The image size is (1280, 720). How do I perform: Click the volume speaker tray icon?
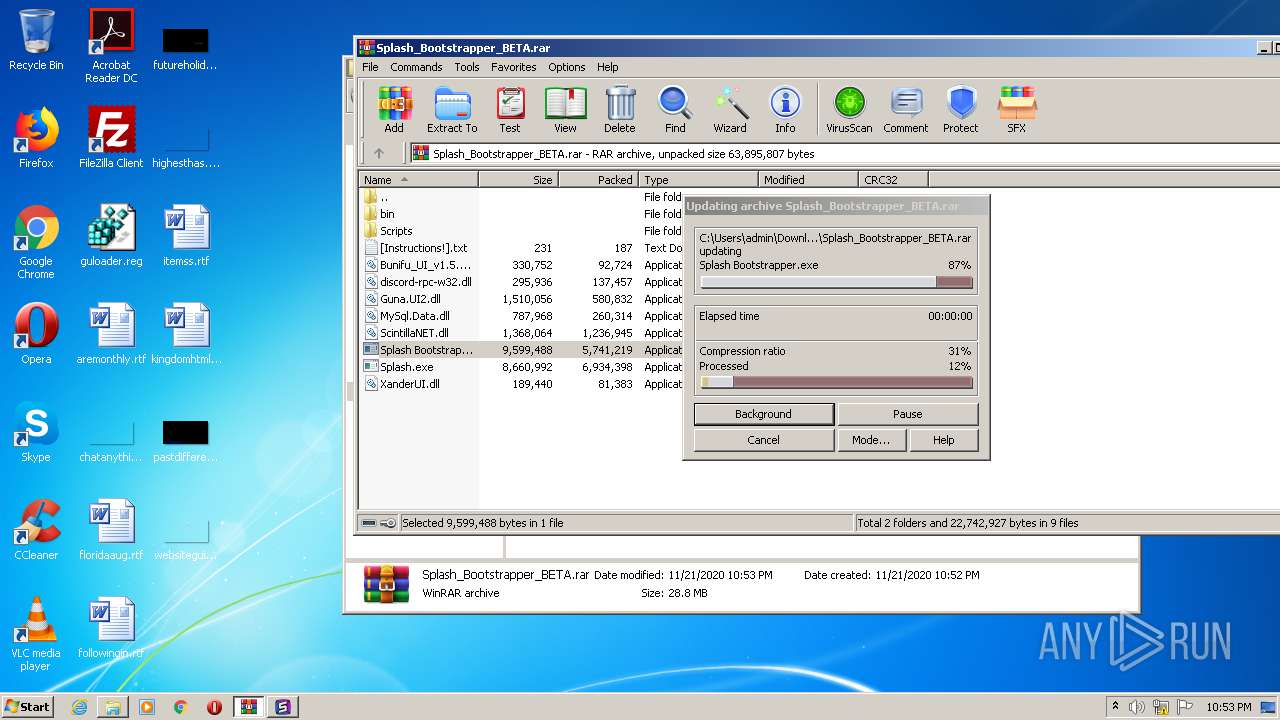[x=1137, y=707]
